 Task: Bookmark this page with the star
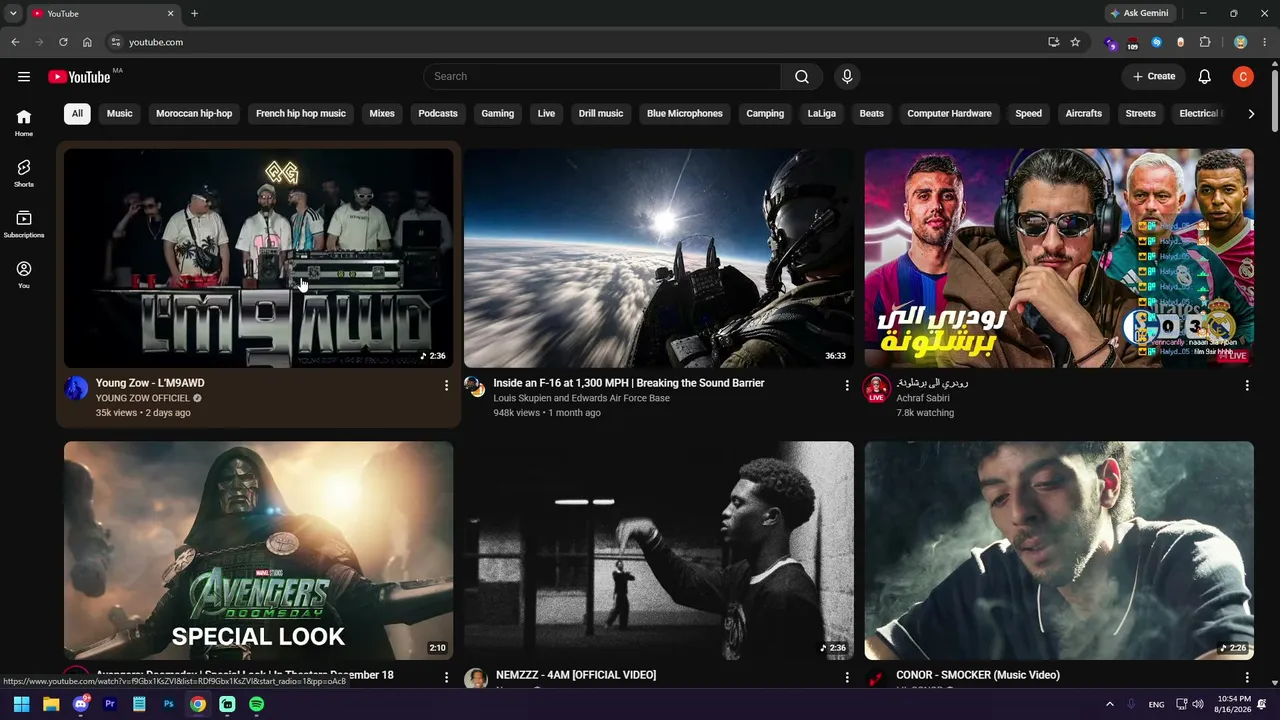1075,42
